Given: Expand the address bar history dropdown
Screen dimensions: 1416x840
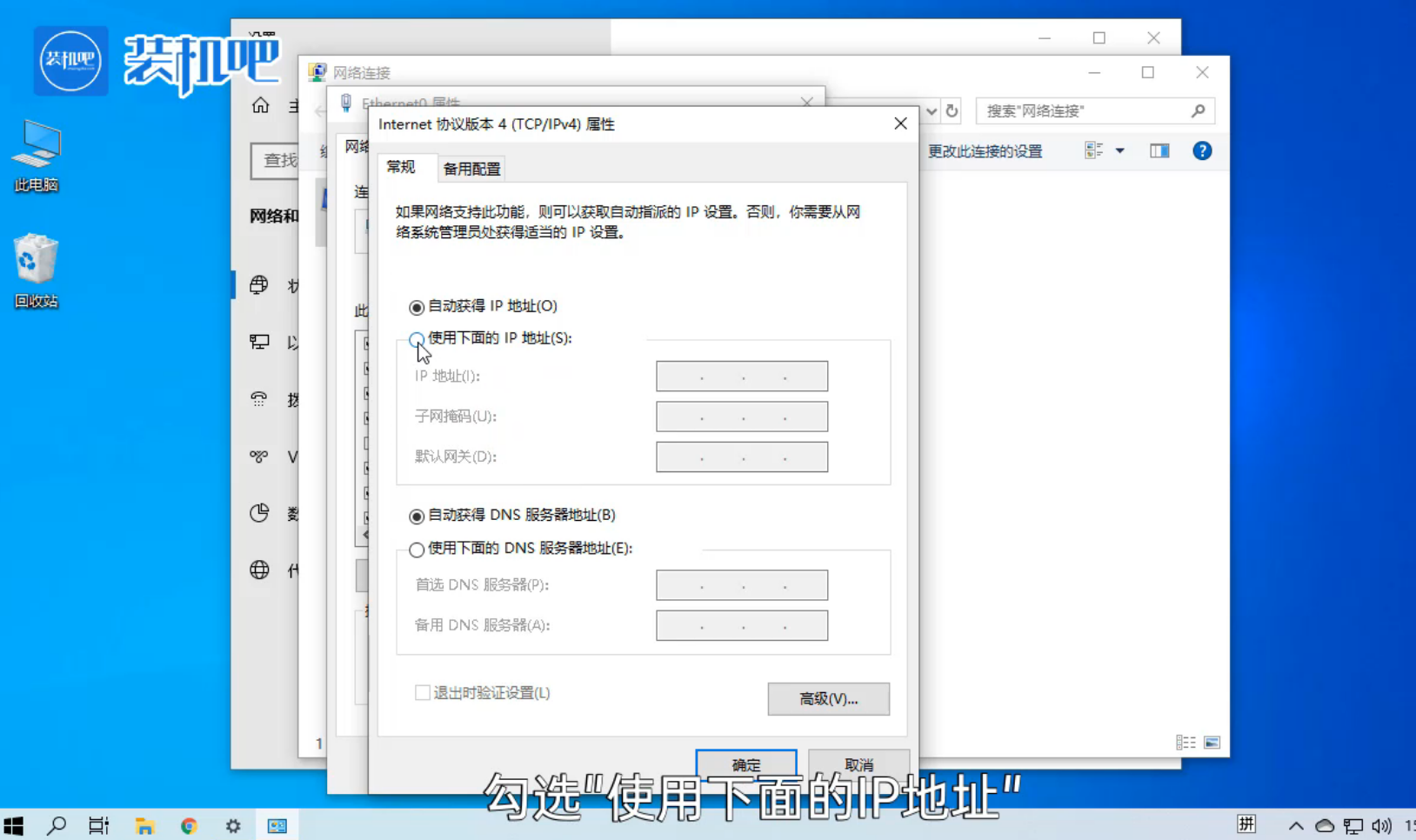Looking at the screenshot, I should point(932,111).
